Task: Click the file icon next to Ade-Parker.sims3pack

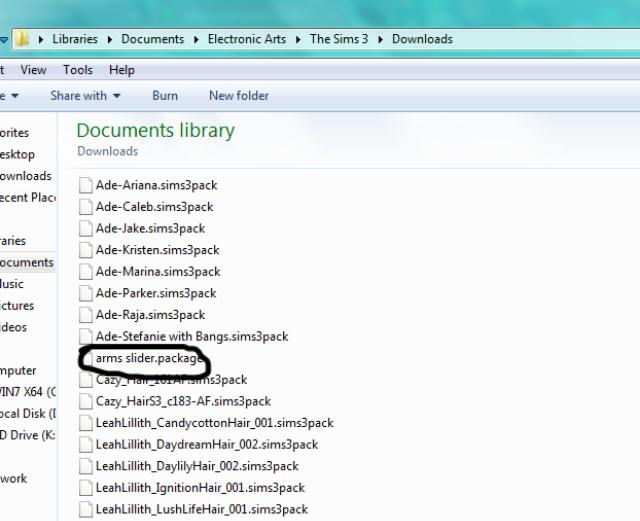Action: [86, 293]
